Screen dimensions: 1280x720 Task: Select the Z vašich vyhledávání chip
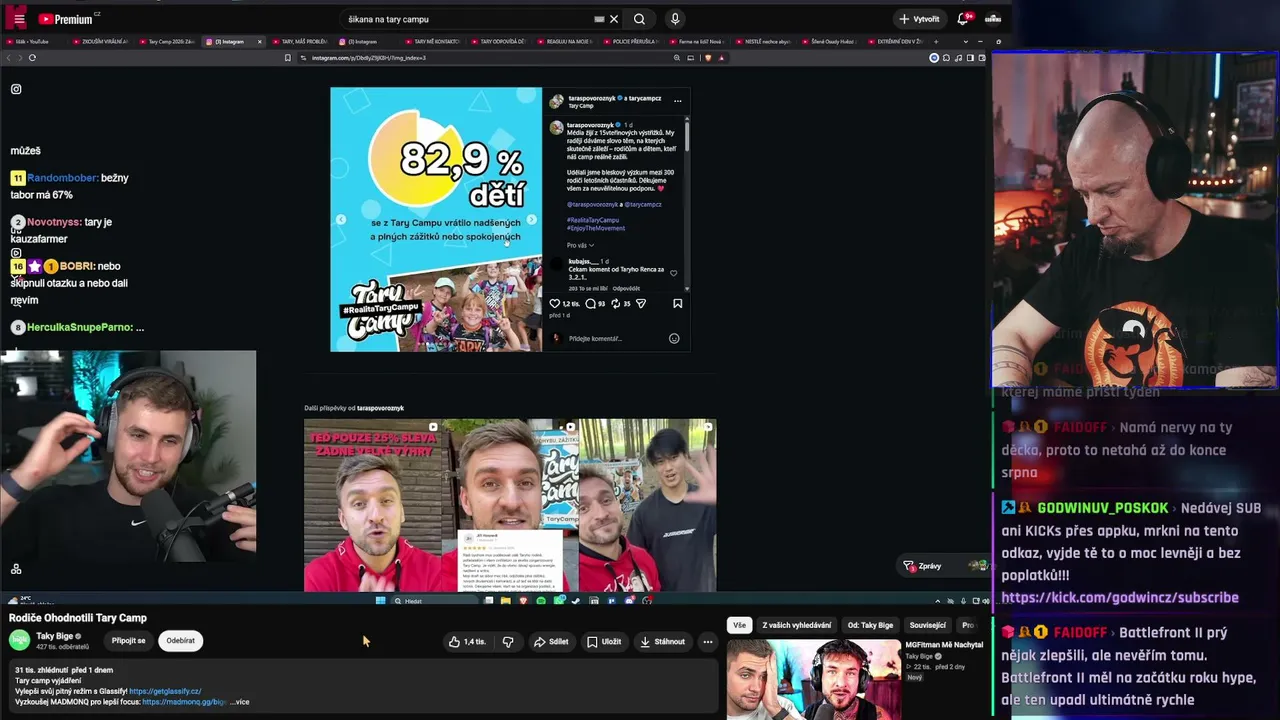click(796, 625)
